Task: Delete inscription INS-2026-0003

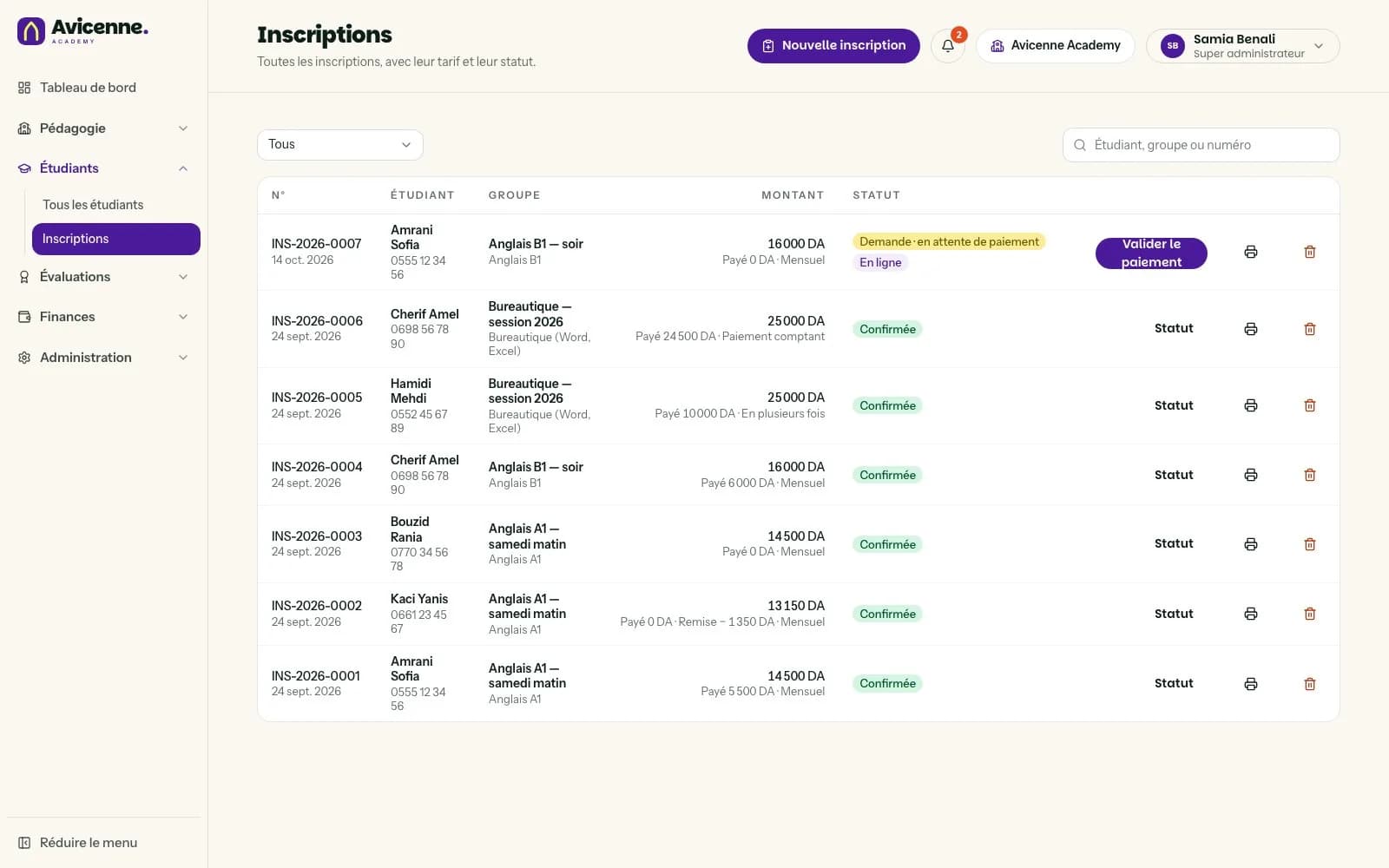Action: 1310,544
